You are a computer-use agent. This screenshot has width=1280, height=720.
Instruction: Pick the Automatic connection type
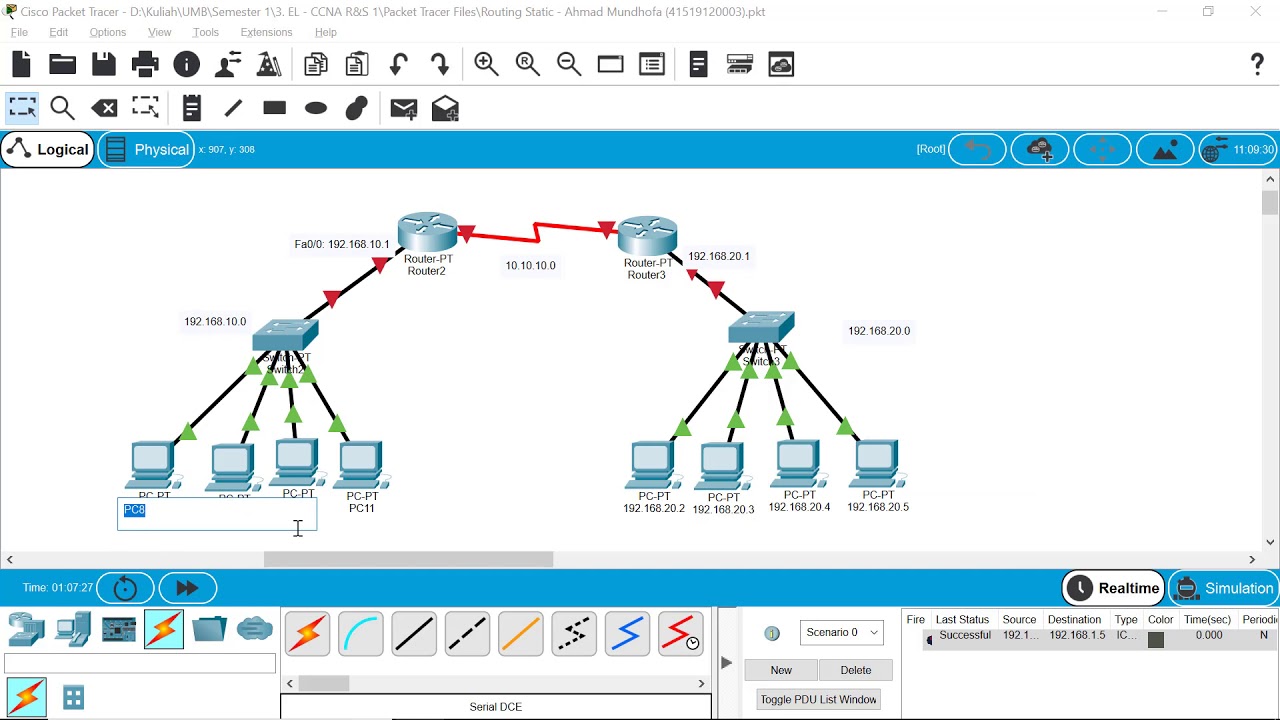(307, 634)
